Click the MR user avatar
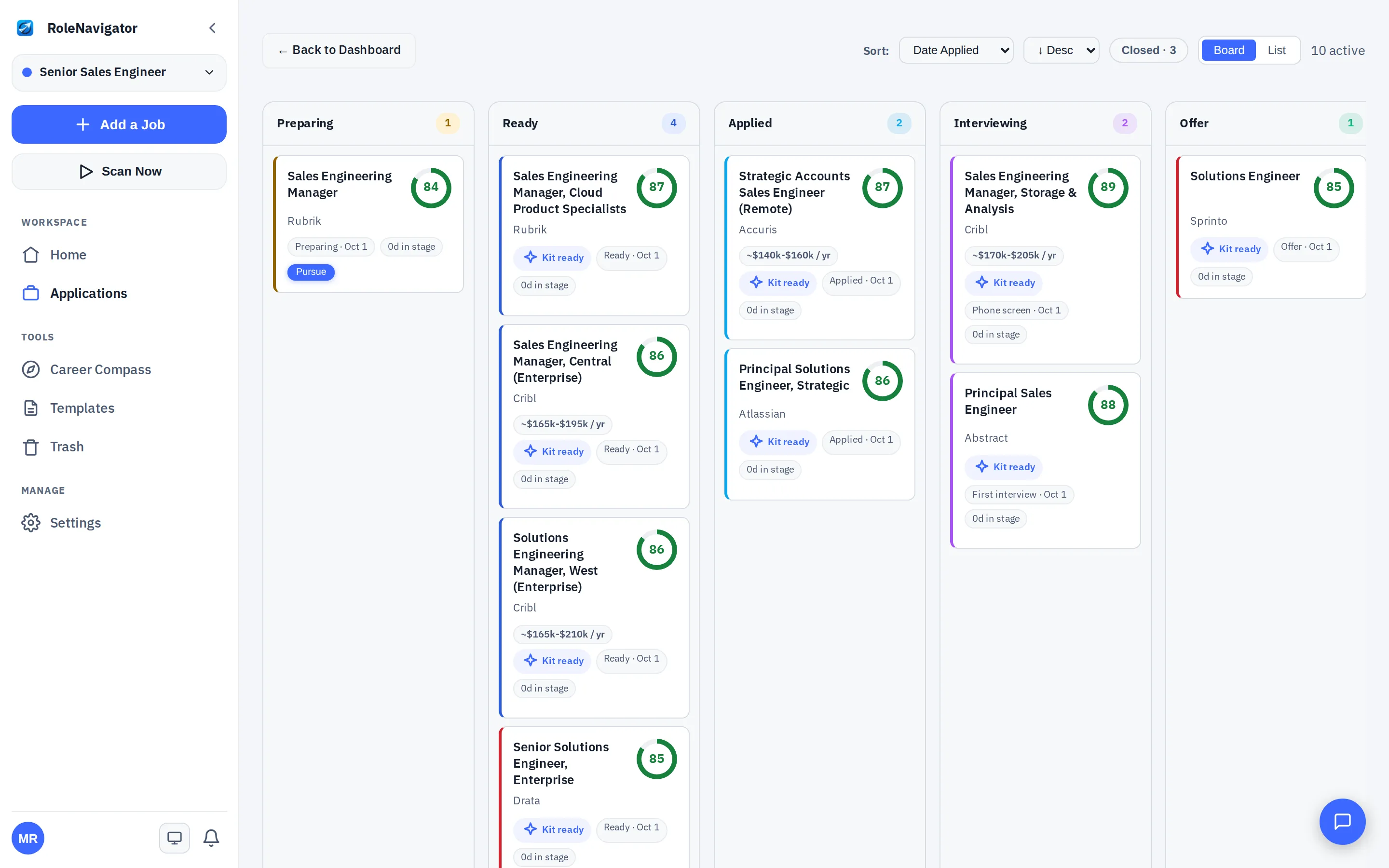This screenshot has height=868, width=1389. (27, 838)
